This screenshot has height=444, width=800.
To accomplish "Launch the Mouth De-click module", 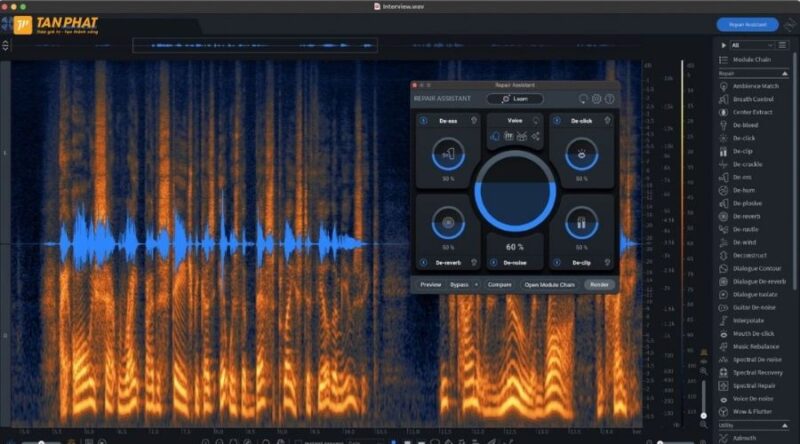I will point(753,333).
